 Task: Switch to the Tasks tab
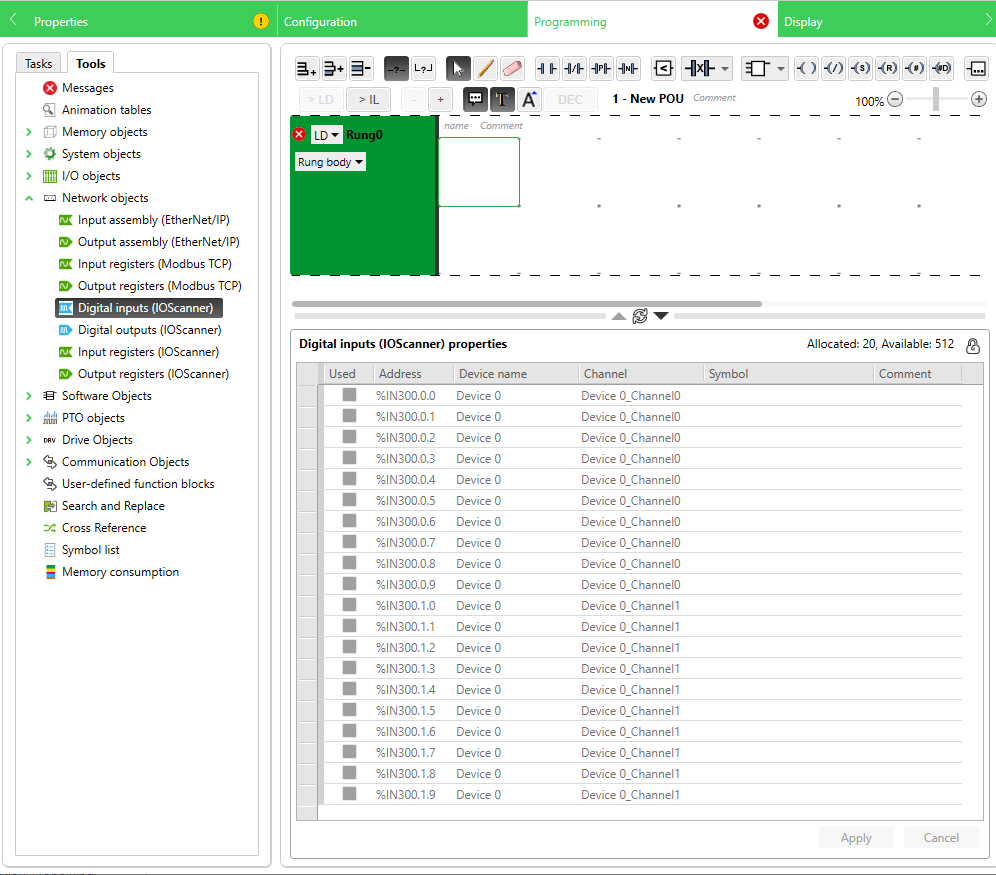(x=39, y=63)
